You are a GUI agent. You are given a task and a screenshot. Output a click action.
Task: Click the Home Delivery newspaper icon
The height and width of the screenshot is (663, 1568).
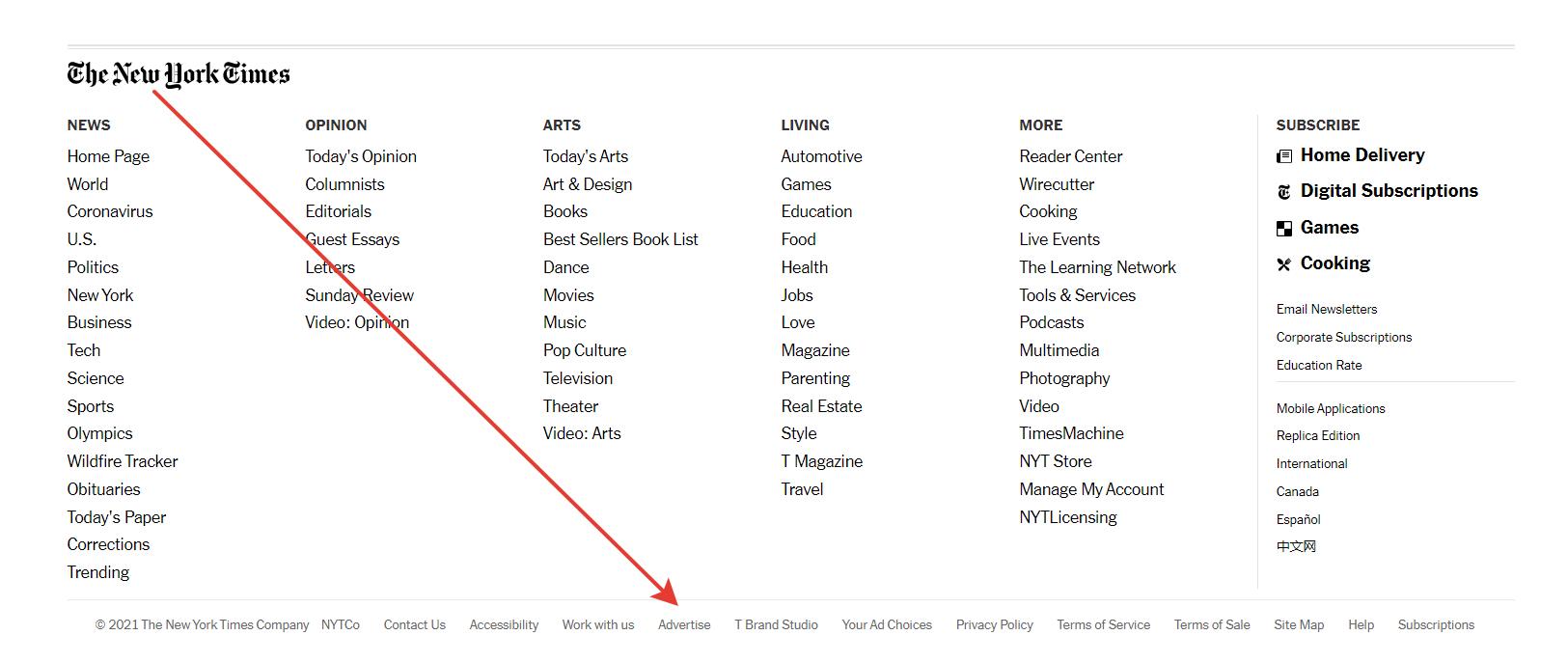pos(1284,156)
